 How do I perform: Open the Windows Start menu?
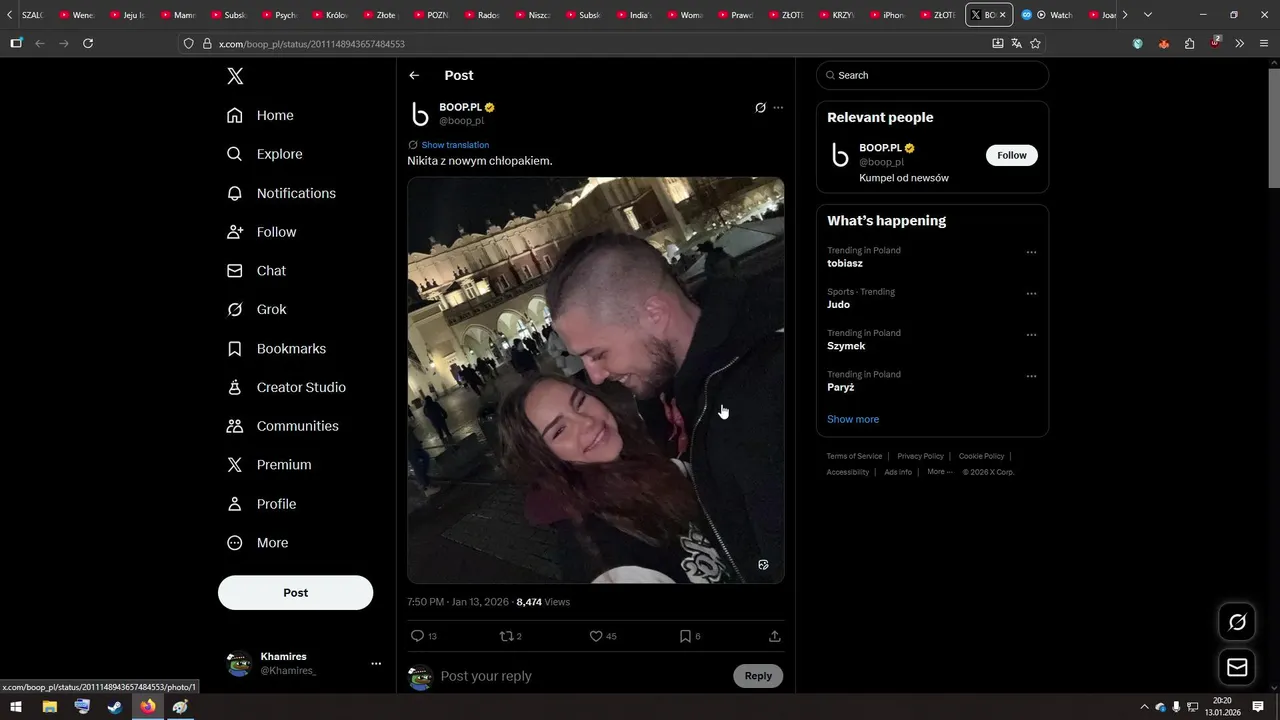click(x=16, y=707)
